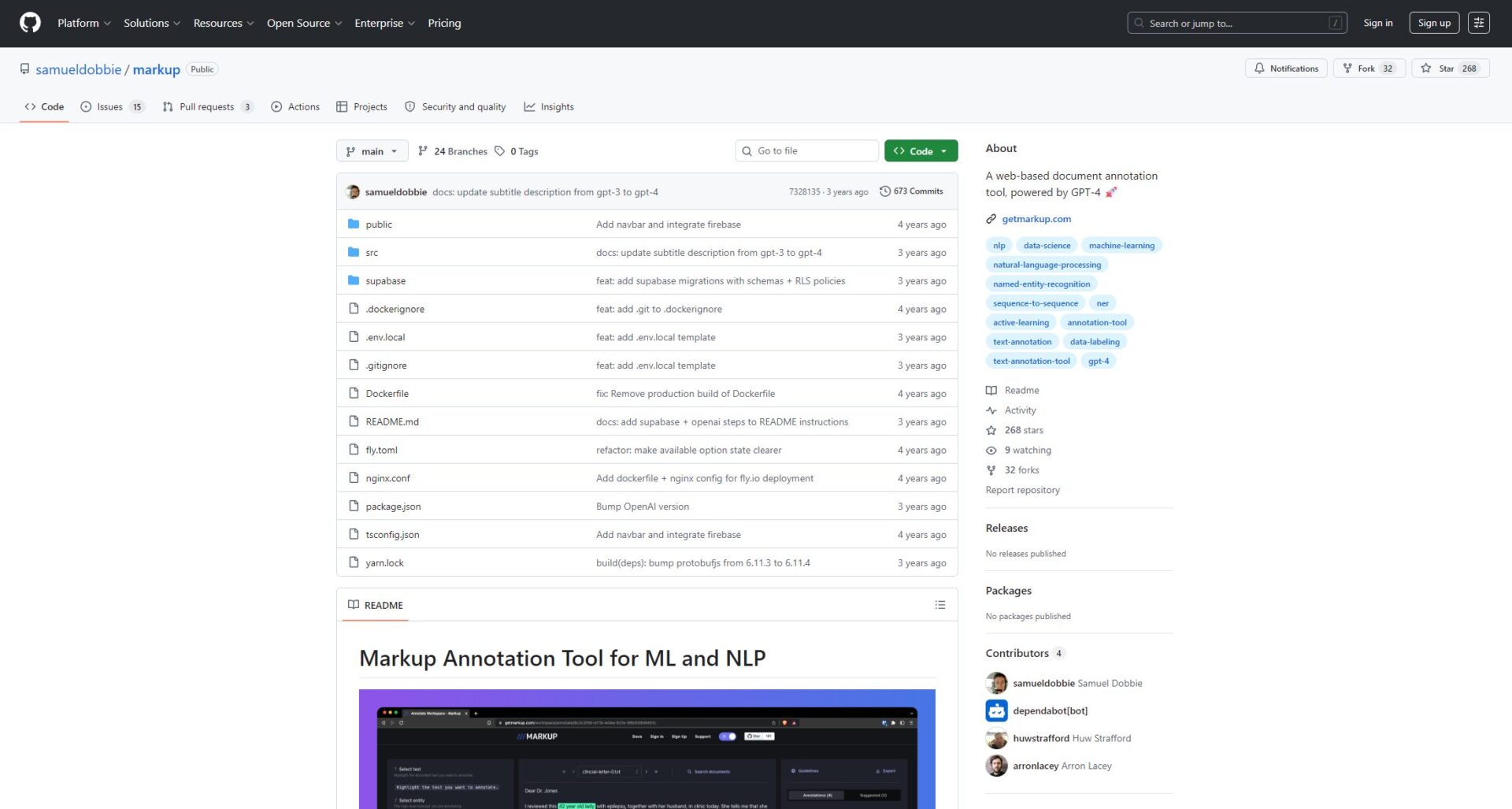
Task: Click the Search or jump to field
Action: (x=1237, y=23)
